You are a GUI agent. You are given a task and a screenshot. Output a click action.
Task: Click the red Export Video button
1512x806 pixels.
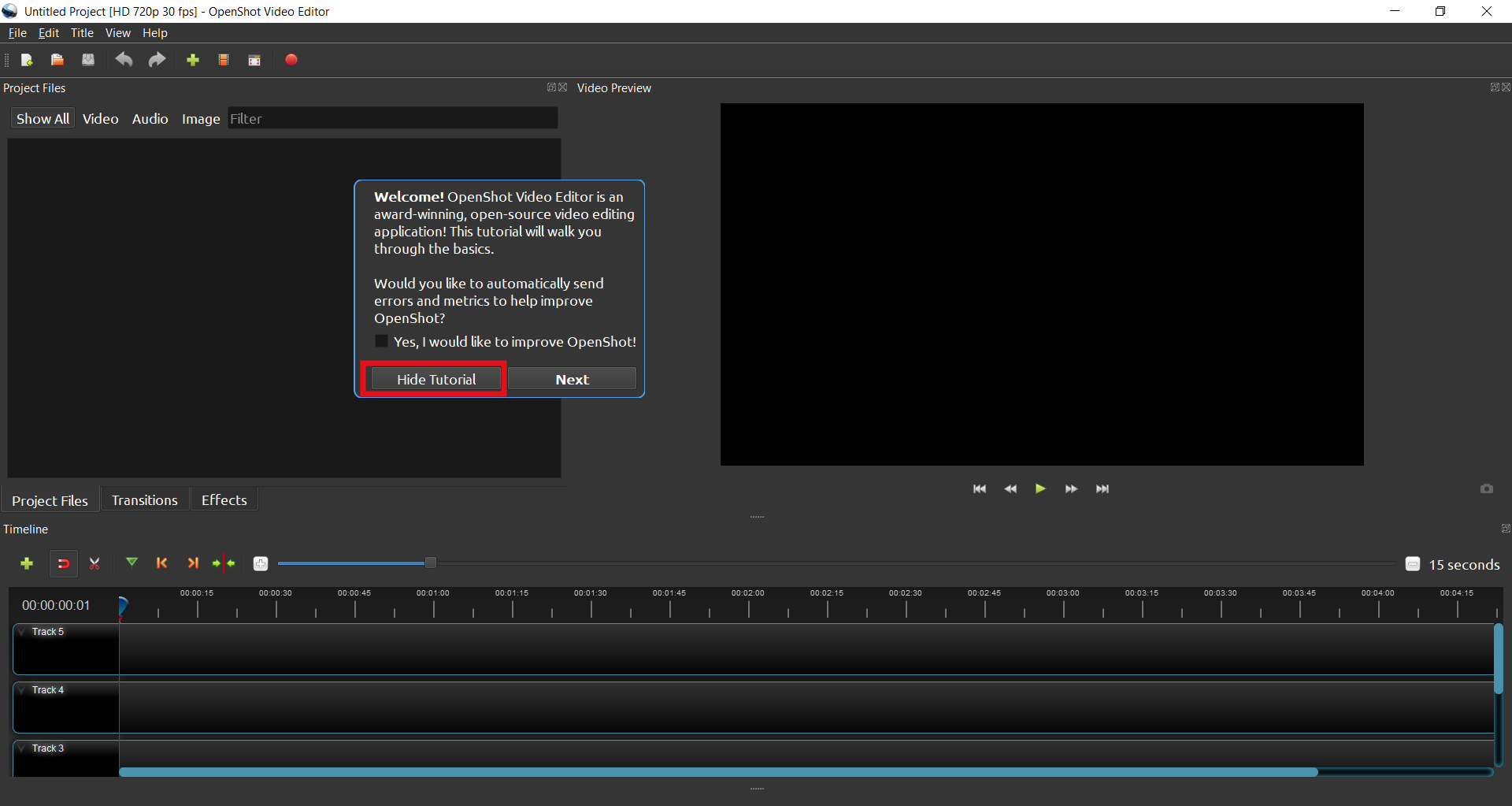coord(291,60)
